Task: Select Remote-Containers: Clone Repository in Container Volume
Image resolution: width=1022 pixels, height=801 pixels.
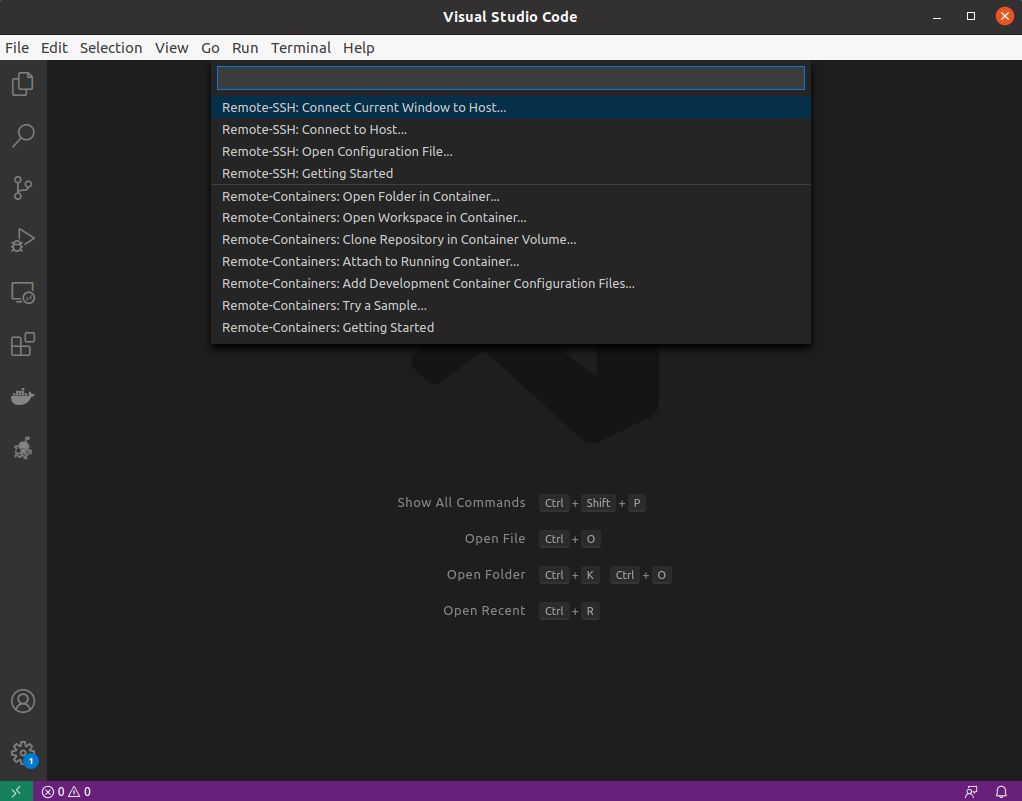Action: click(510, 240)
